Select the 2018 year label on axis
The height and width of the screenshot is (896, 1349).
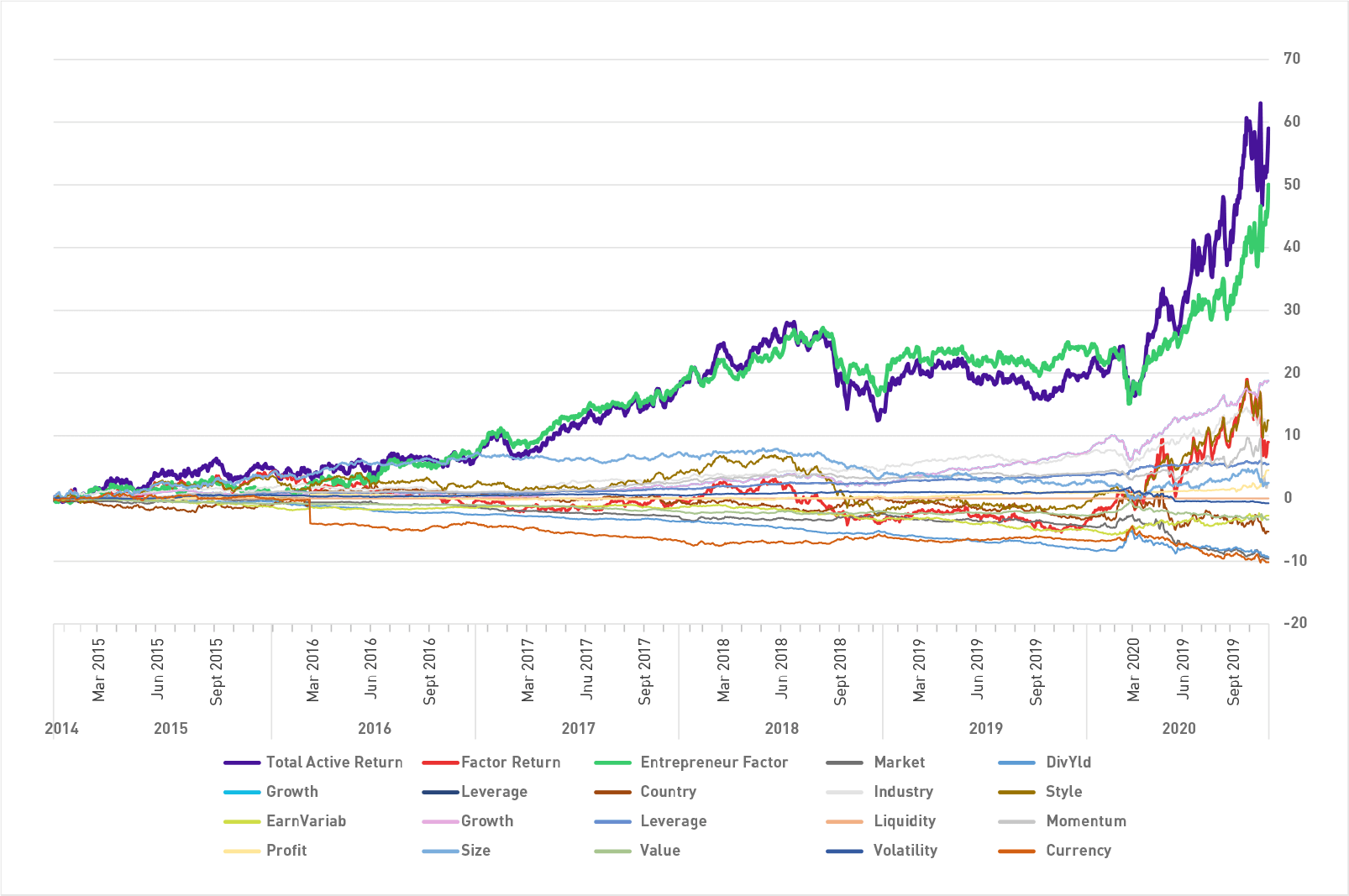[781, 729]
